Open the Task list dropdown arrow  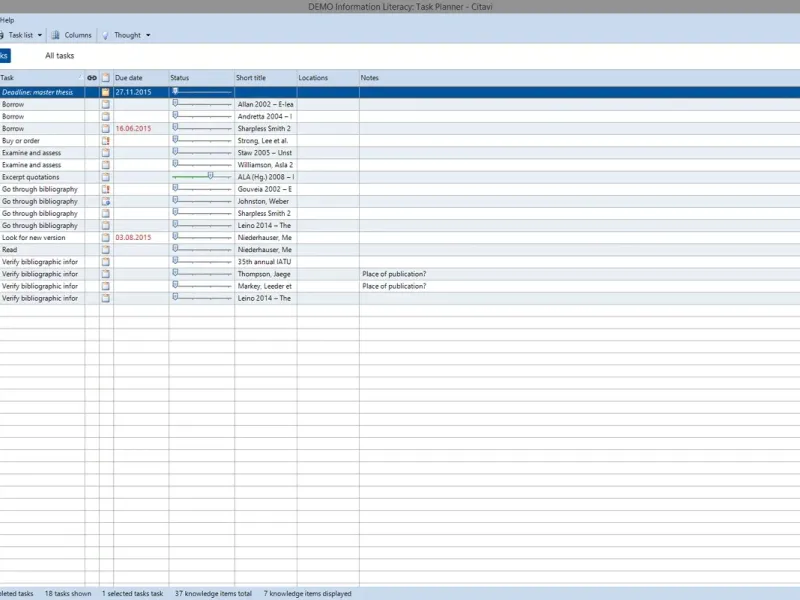40,35
